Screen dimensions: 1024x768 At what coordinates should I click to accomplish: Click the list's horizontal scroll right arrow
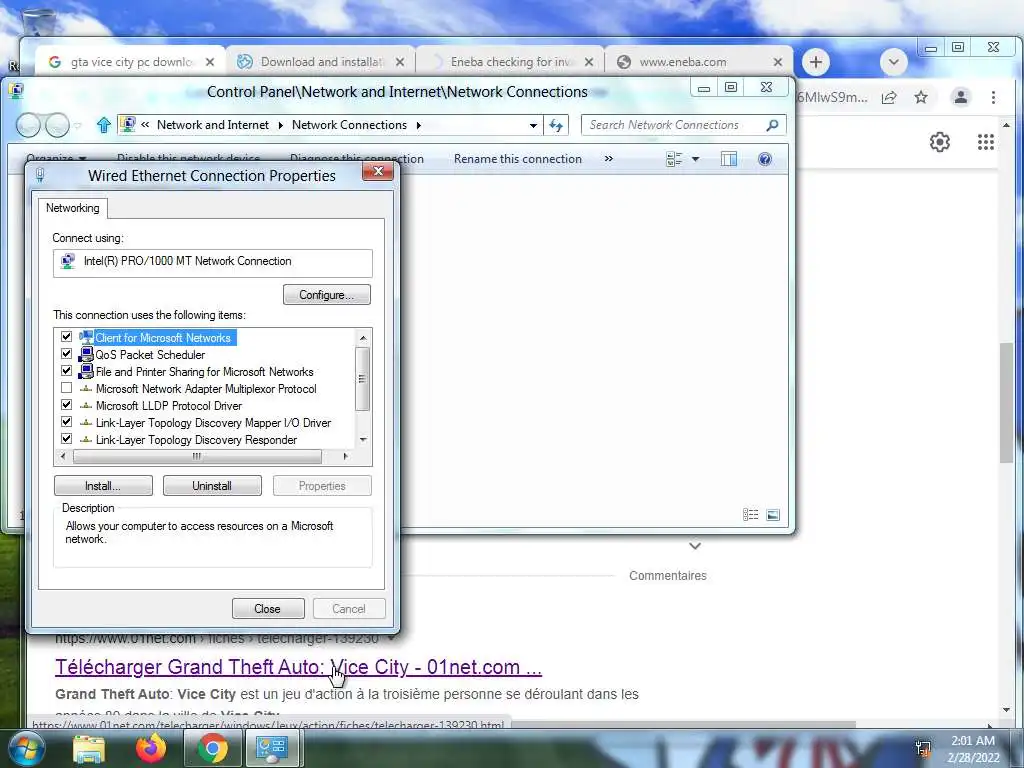(x=345, y=456)
